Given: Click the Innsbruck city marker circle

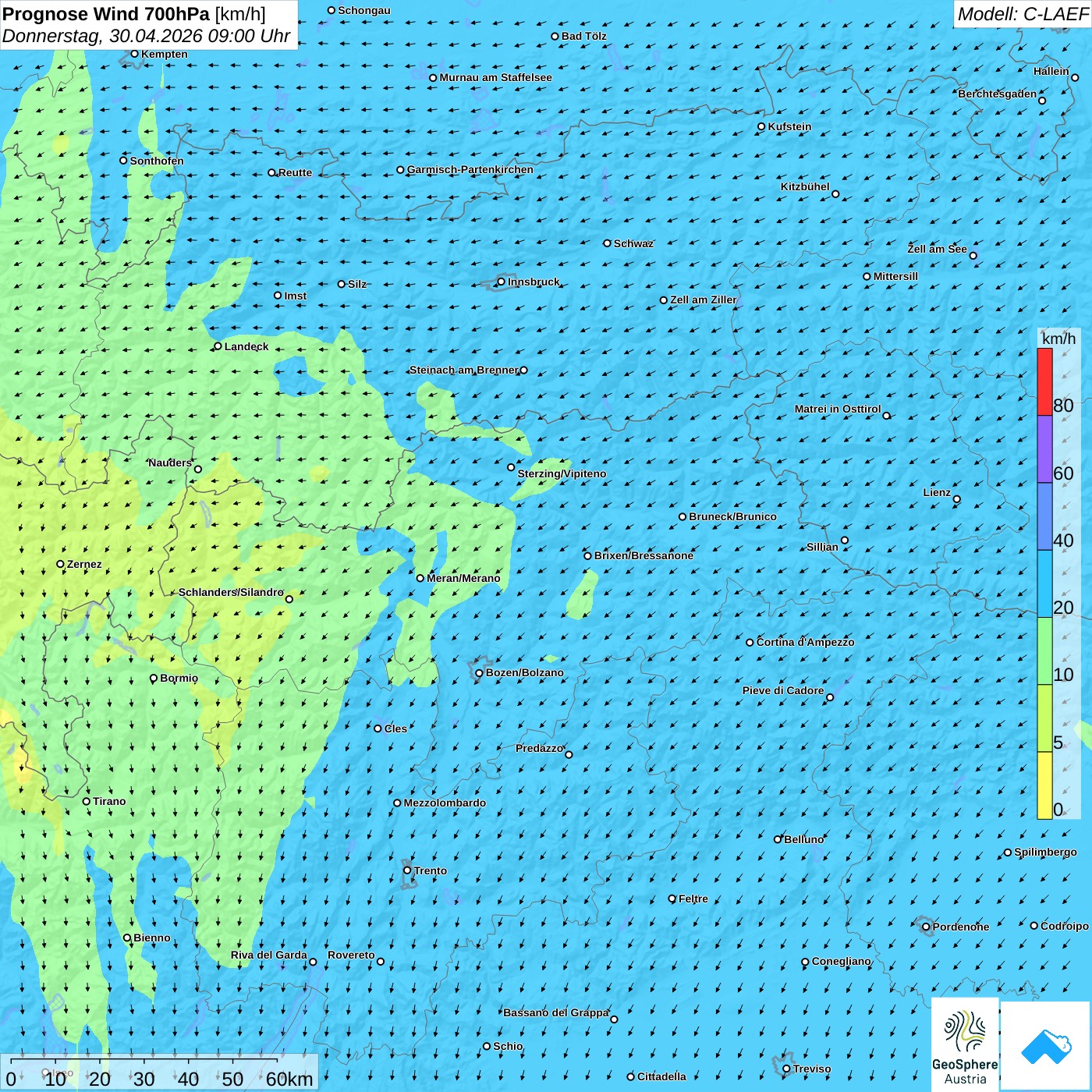Looking at the screenshot, I should coord(502,282).
